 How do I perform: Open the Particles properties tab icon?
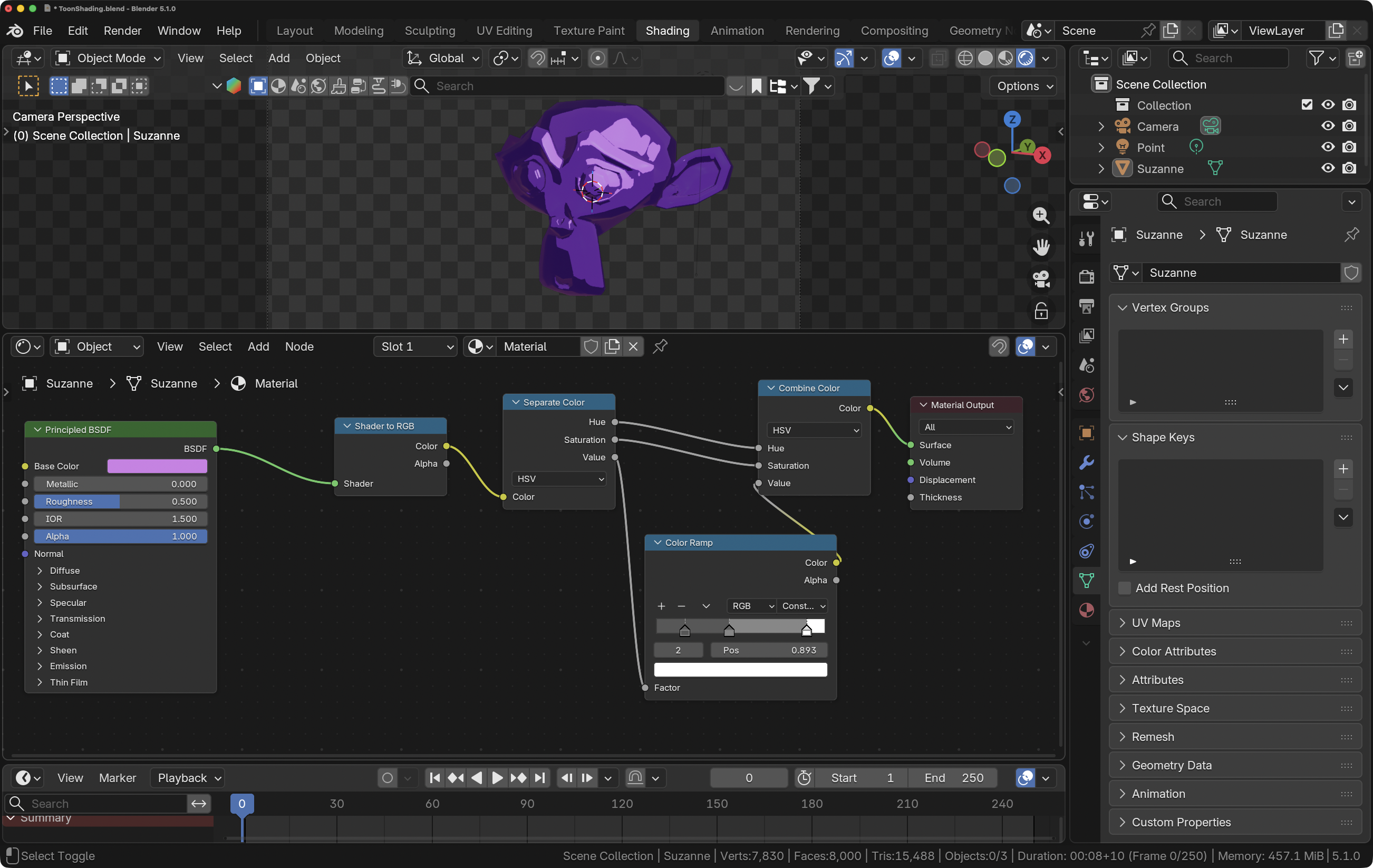tap(1086, 491)
